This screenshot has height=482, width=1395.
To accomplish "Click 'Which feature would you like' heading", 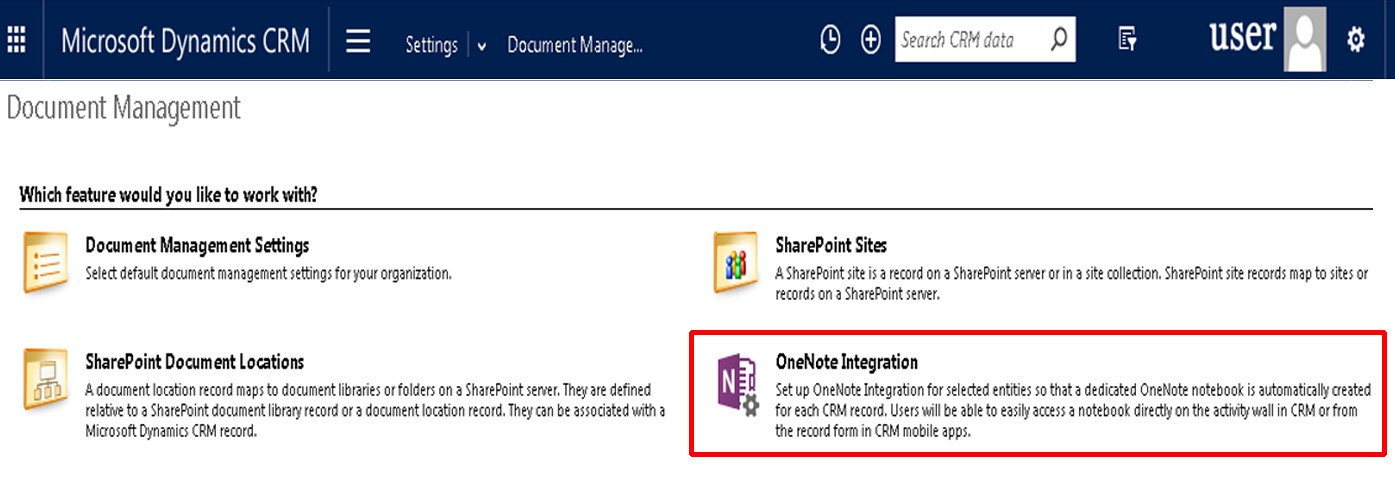I will (169, 194).
